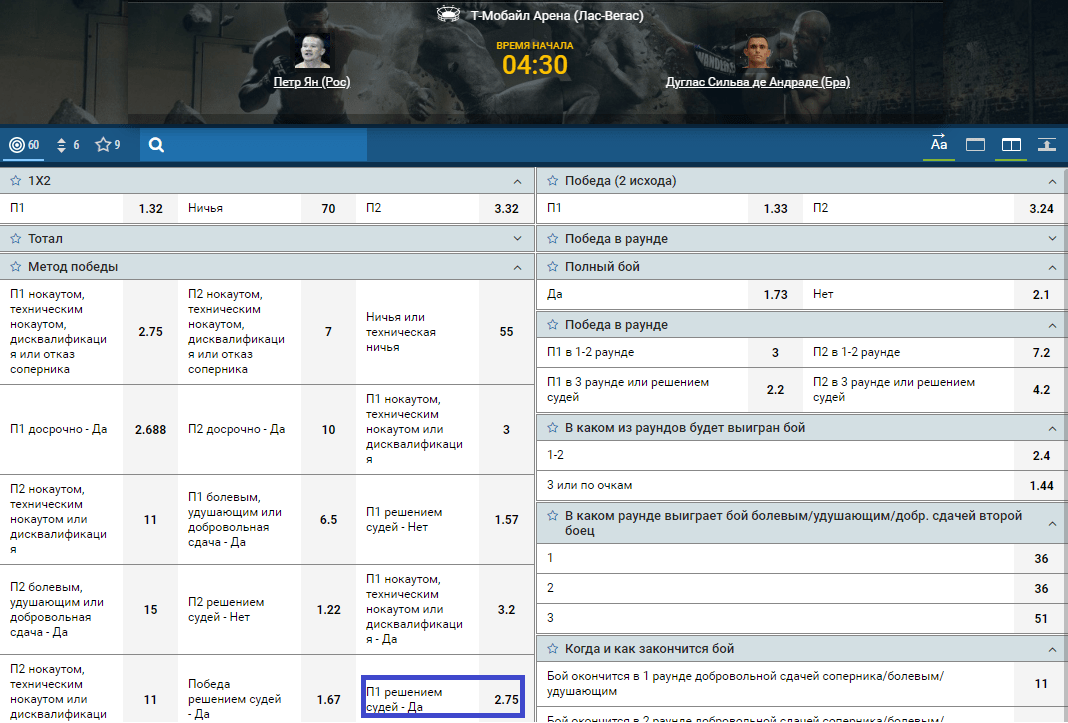Star the 'В каком из раундов будет выигран бой' market
This screenshot has width=1068, height=723.
[x=552, y=428]
